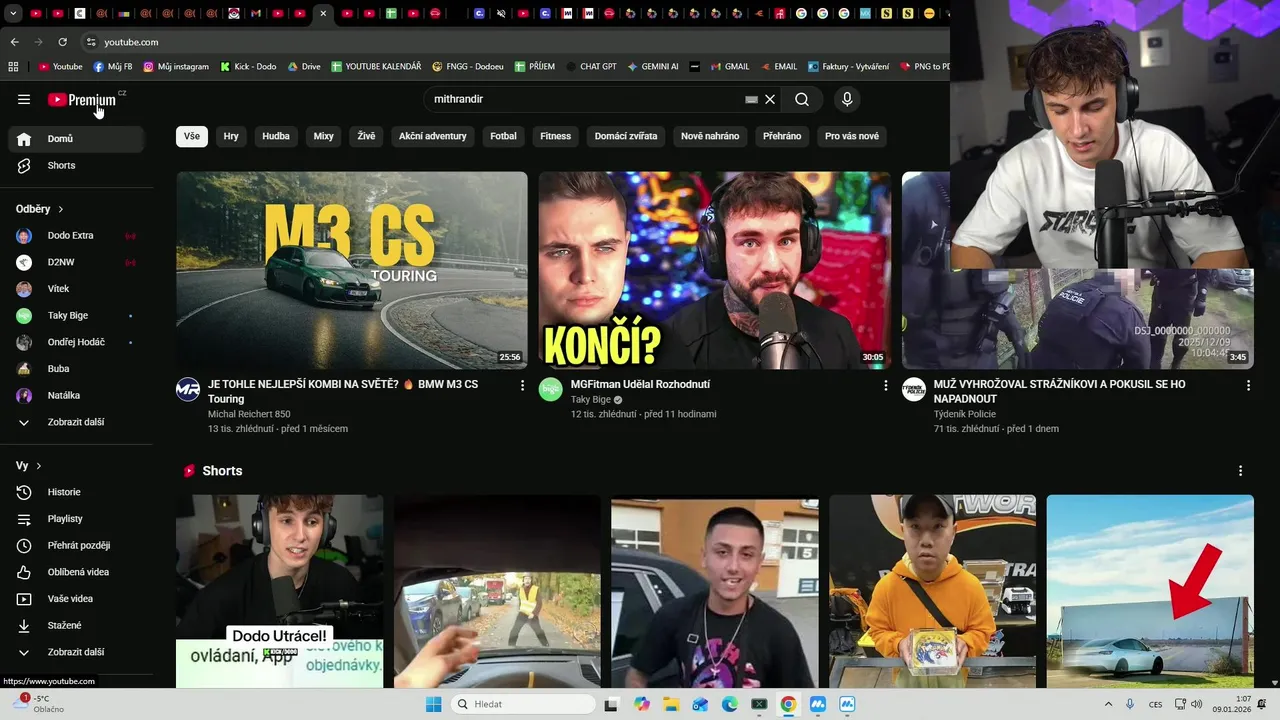Play the short with the red arrow
Image resolution: width=1280 pixels, height=720 pixels.
1150,591
